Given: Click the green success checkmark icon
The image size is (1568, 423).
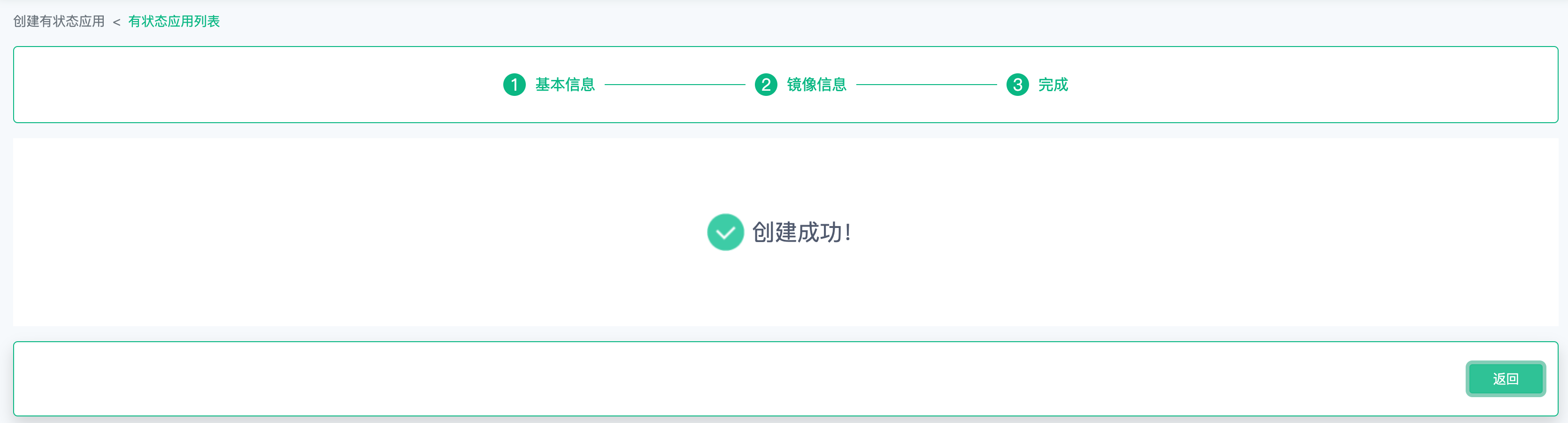Looking at the screenshot, I should [725, 232].
